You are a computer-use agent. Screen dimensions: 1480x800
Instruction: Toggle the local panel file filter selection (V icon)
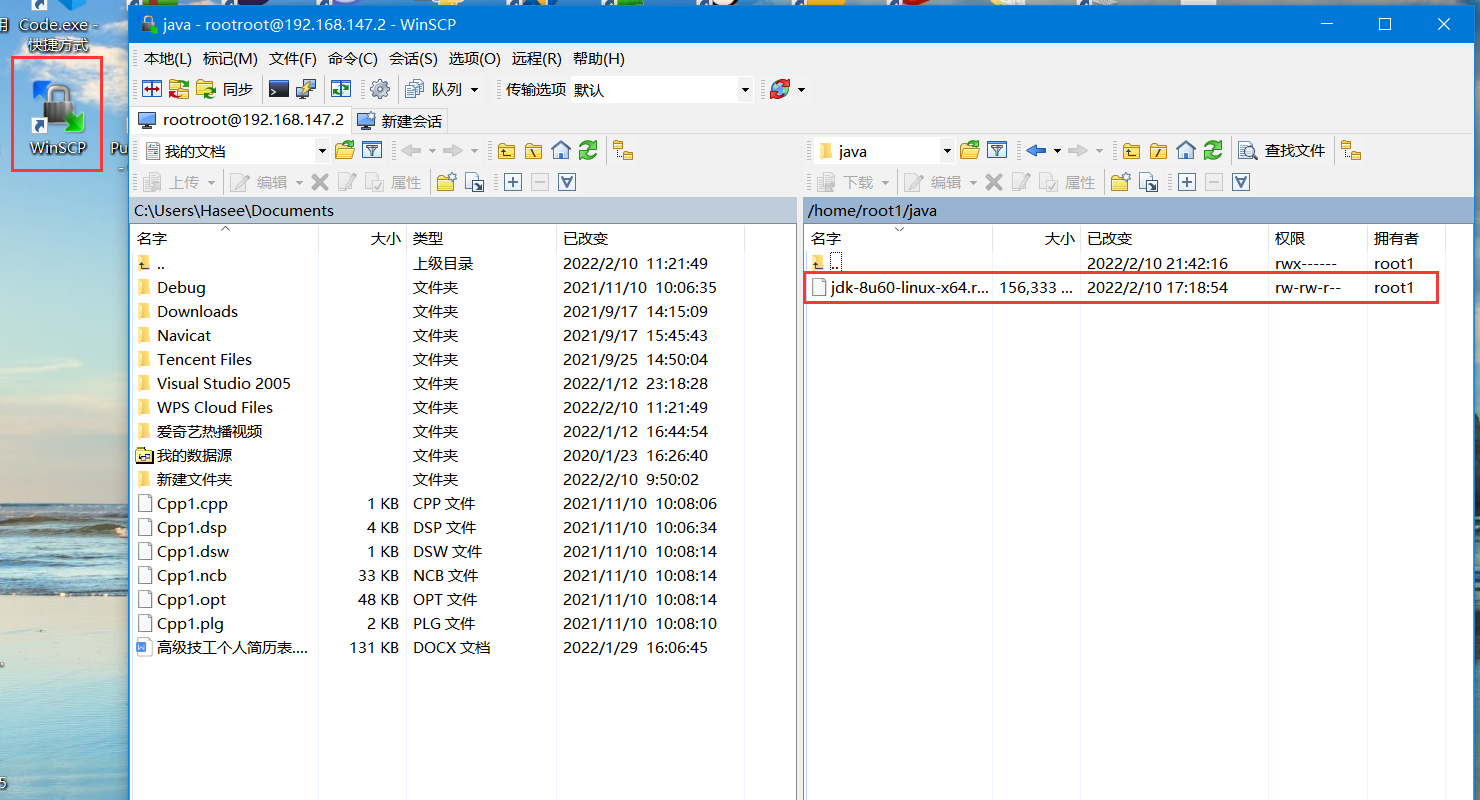click(566, 182)
